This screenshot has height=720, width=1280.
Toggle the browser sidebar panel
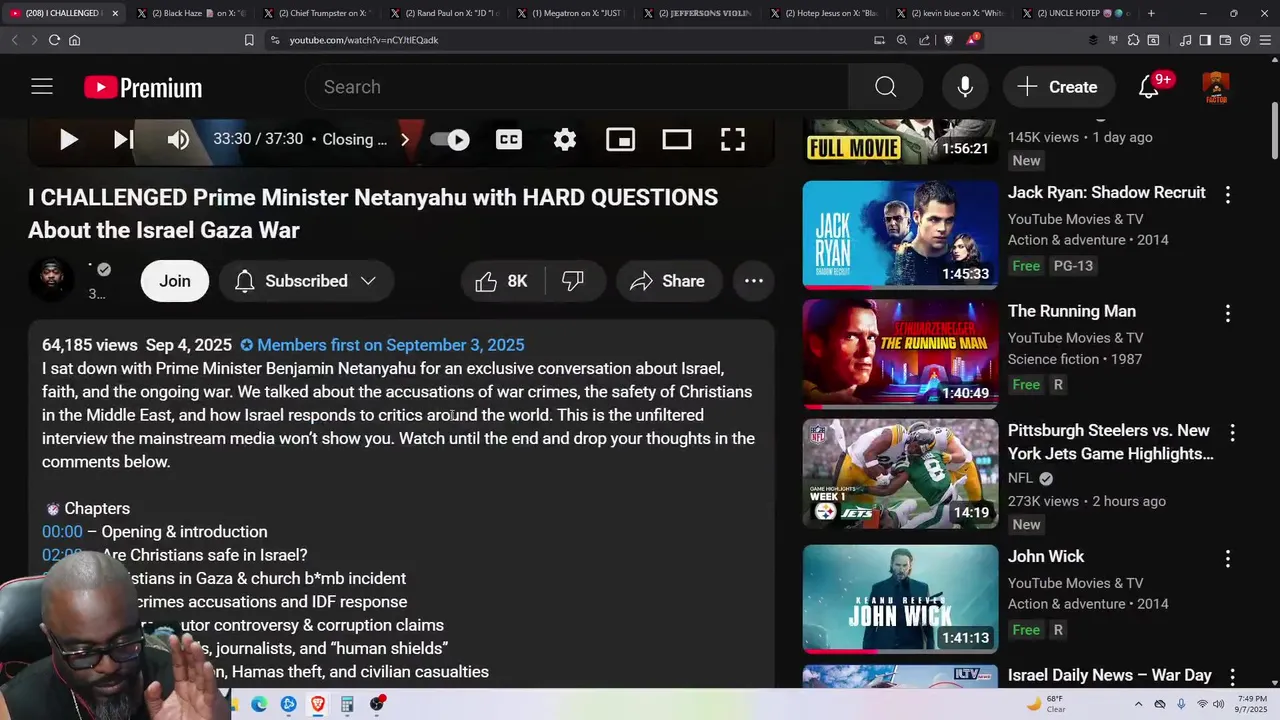1205,40
